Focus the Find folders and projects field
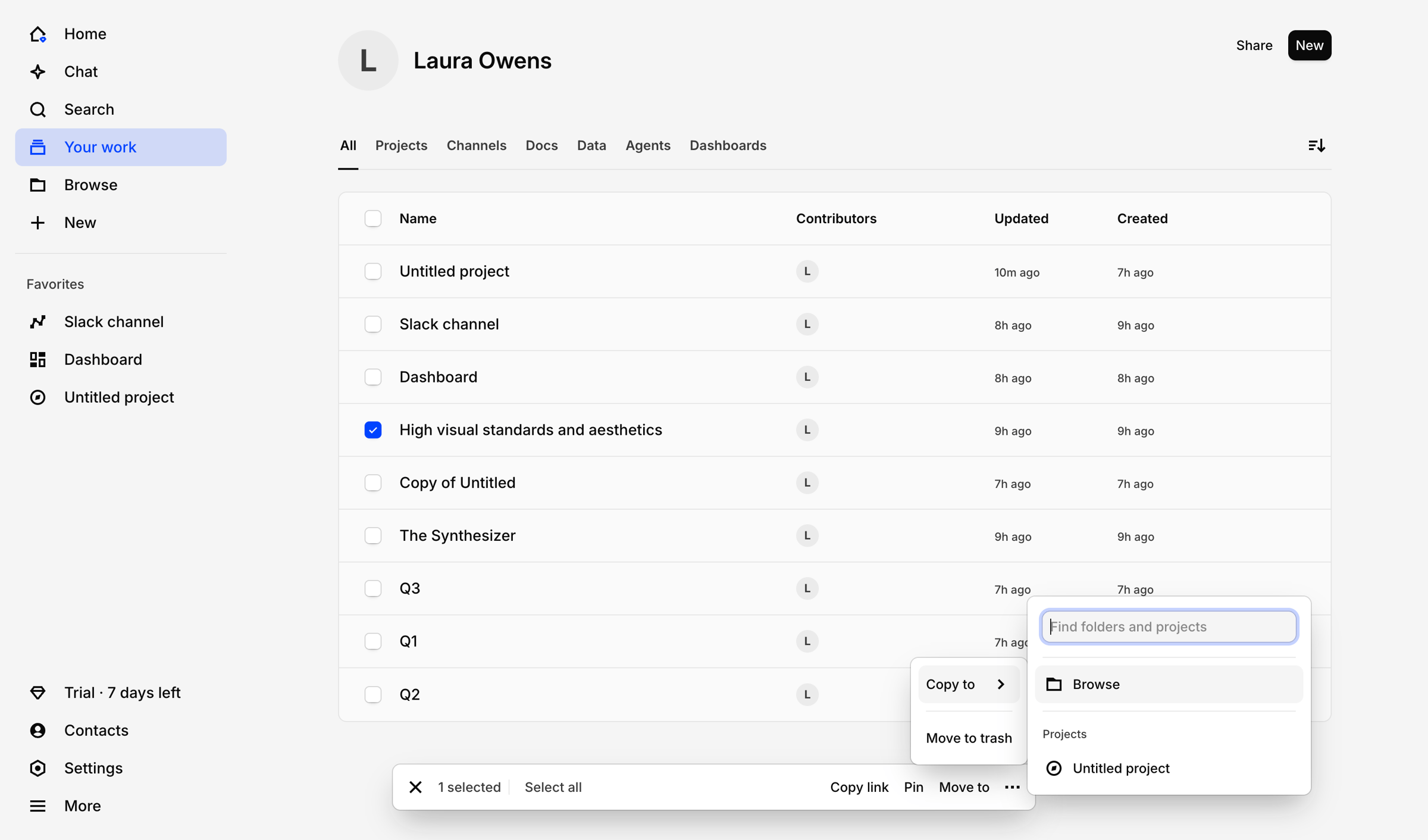 (x=1169, y=626)
